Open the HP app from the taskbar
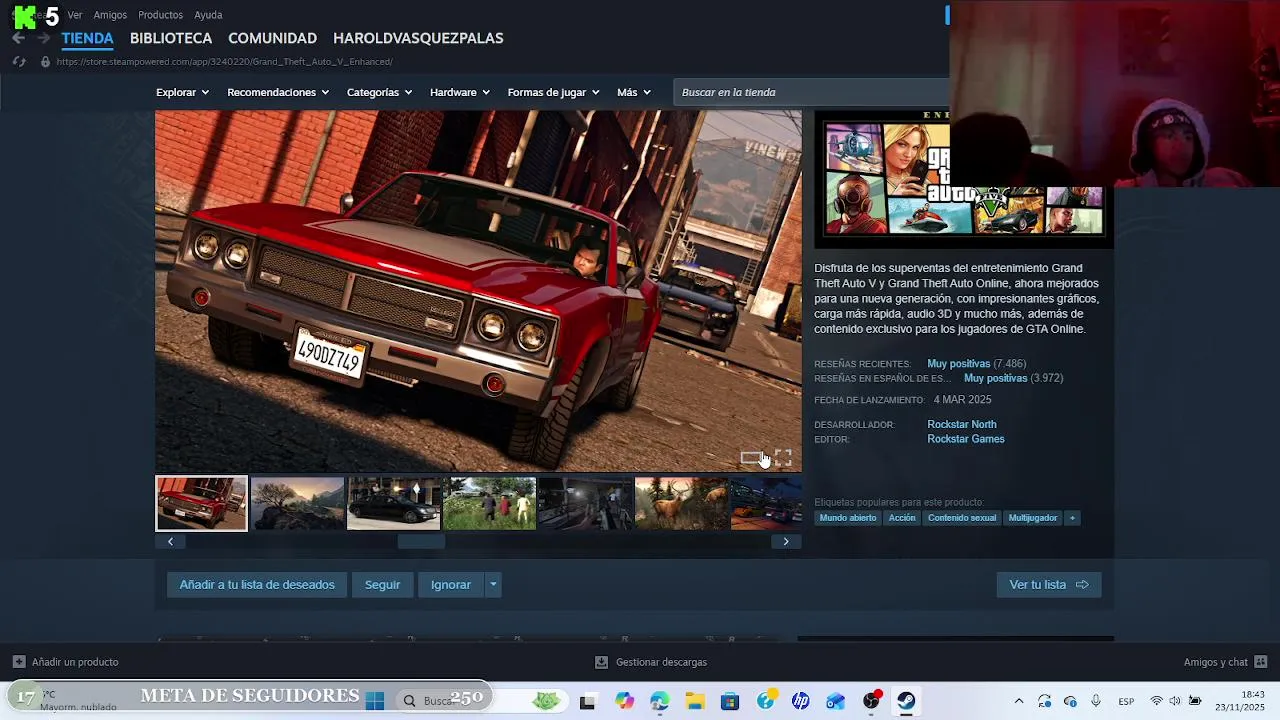This screenshot has height=720, width=1280. (x=801, y=702)
